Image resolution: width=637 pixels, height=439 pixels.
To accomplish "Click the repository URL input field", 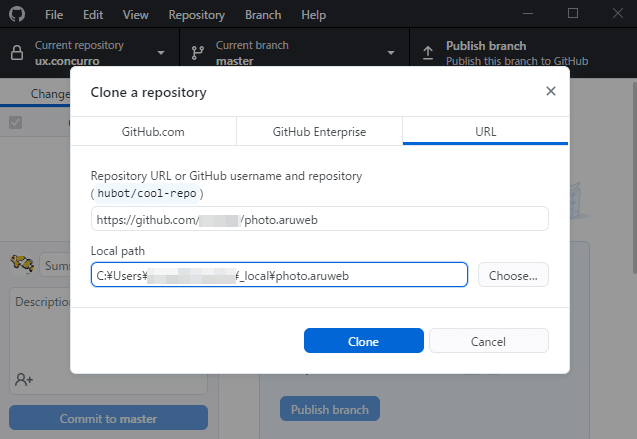I will pyautogui.click(x=320, y=219).
